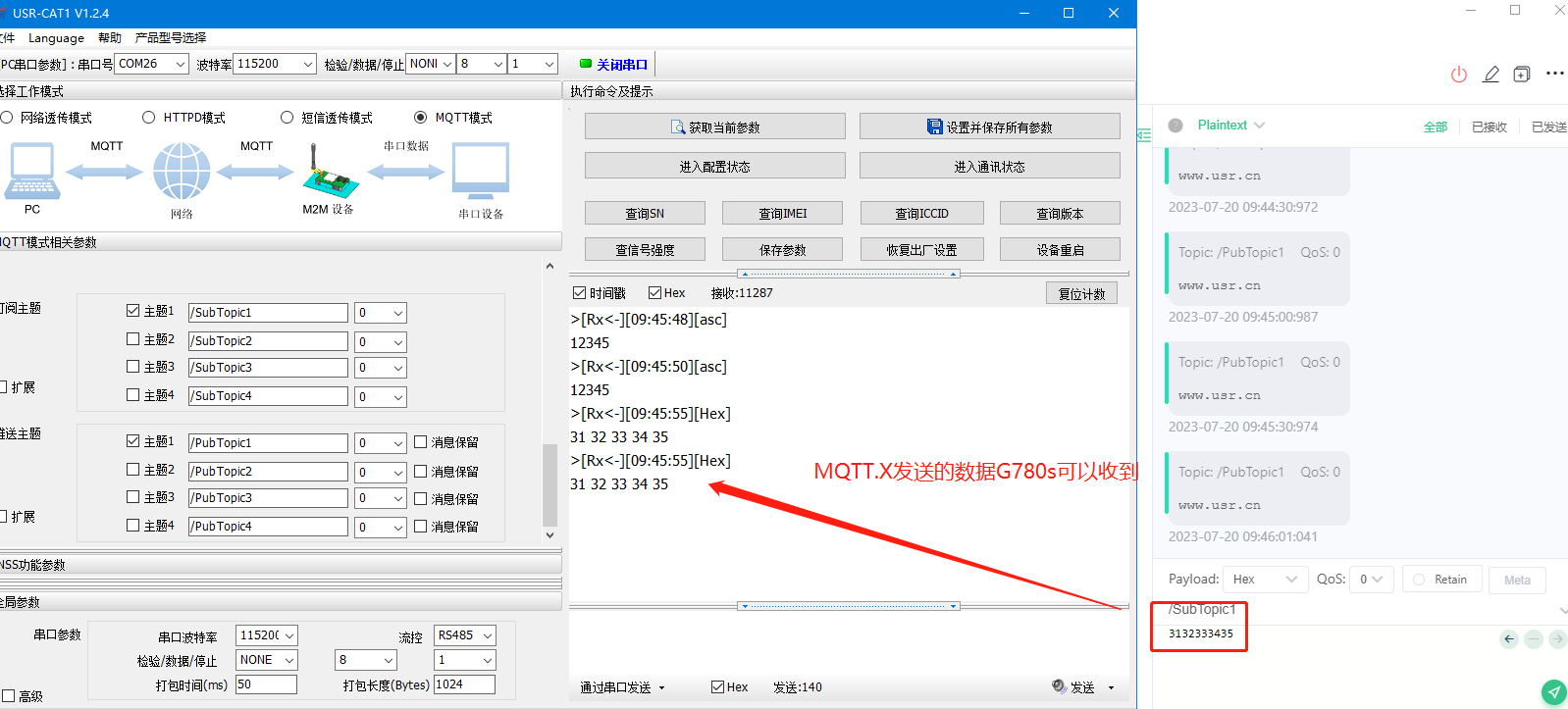Viewport: 1568px width, 709px height.
Task: Click the 获取当前参数 button
Action: point(714,127)
